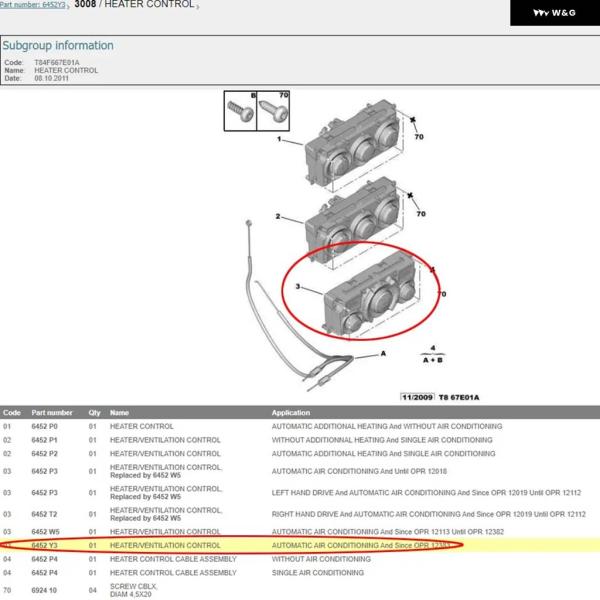Click the W&G logo in the header
Viewport: 600px width, 600px height.
coord(554,13)
